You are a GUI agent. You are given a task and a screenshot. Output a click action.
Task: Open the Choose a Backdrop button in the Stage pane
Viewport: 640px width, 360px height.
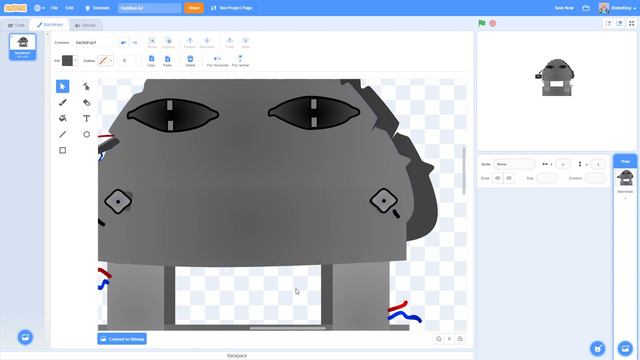tap(625, 349)
